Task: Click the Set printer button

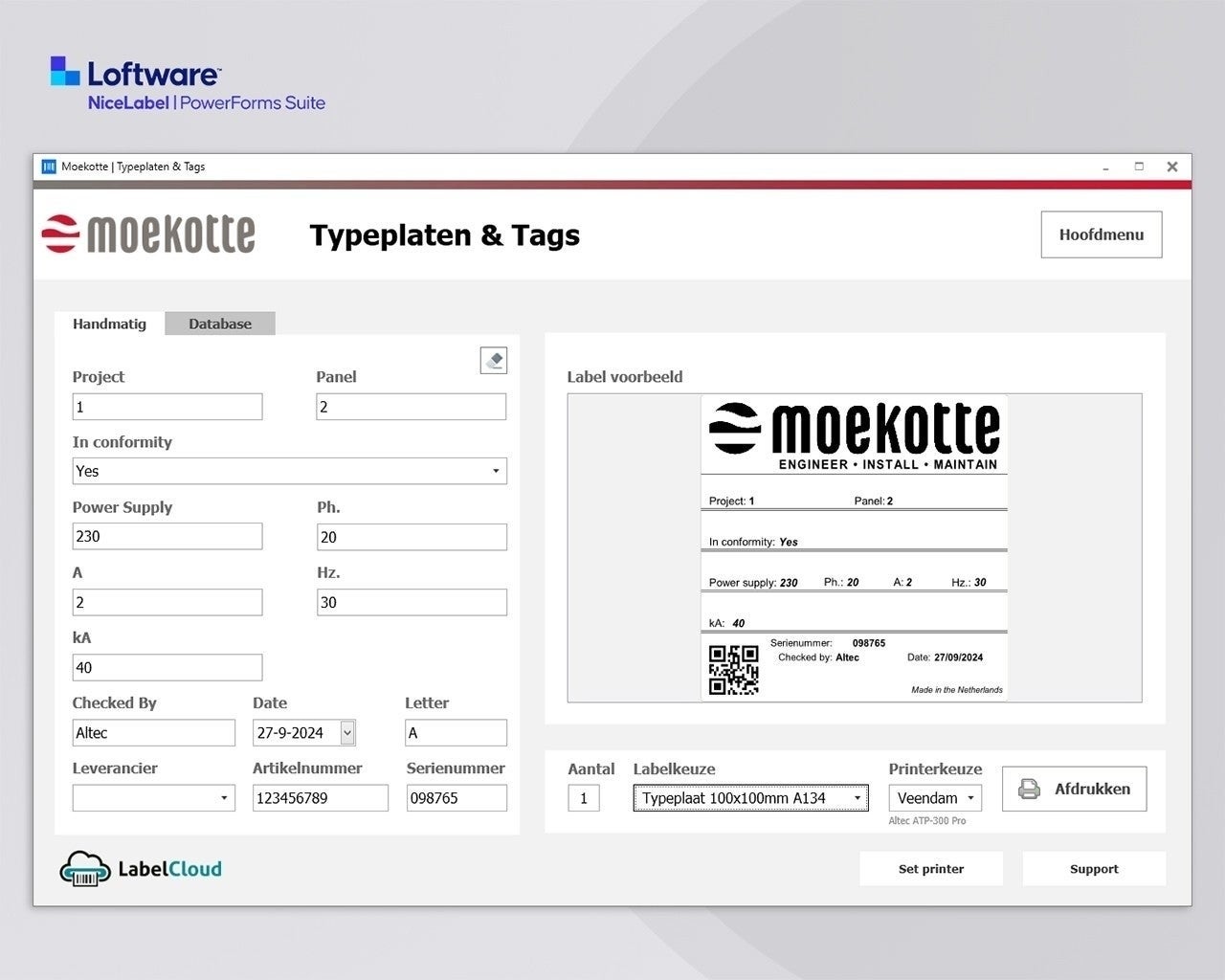Action: [930, 869]
